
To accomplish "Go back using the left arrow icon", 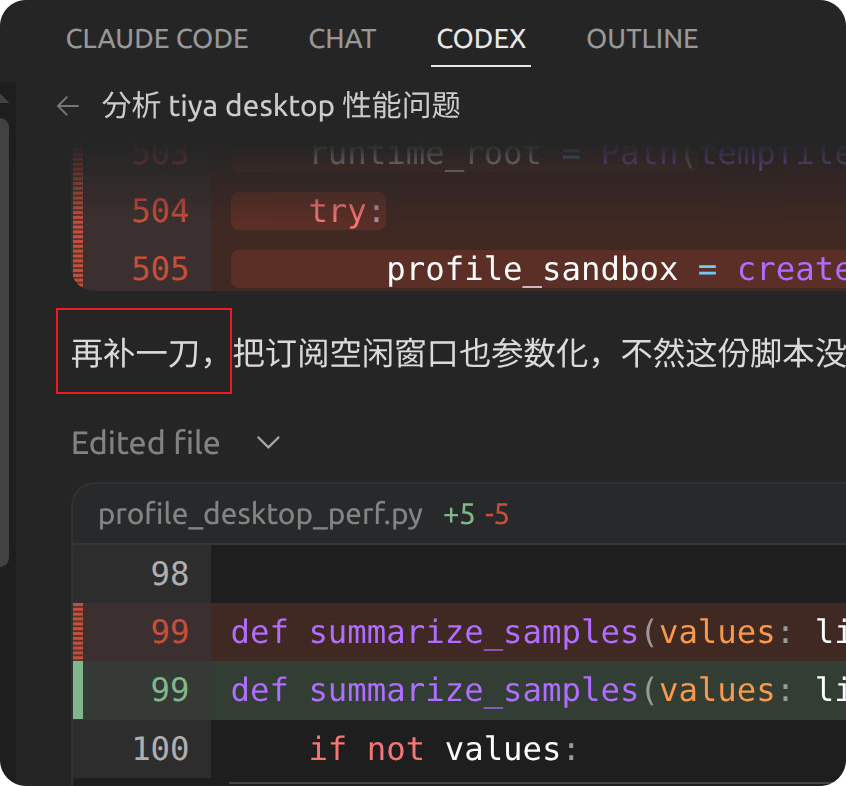I will pos(68,106).
